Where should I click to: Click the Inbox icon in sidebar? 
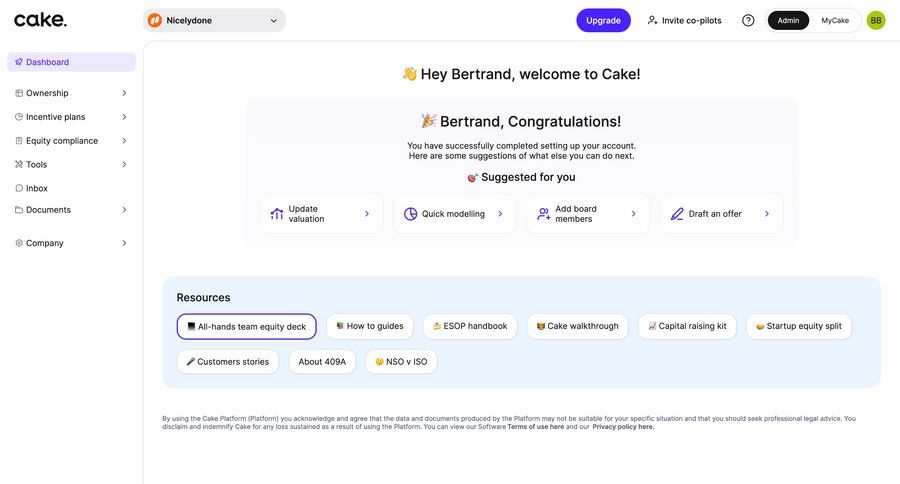point(19,188)
